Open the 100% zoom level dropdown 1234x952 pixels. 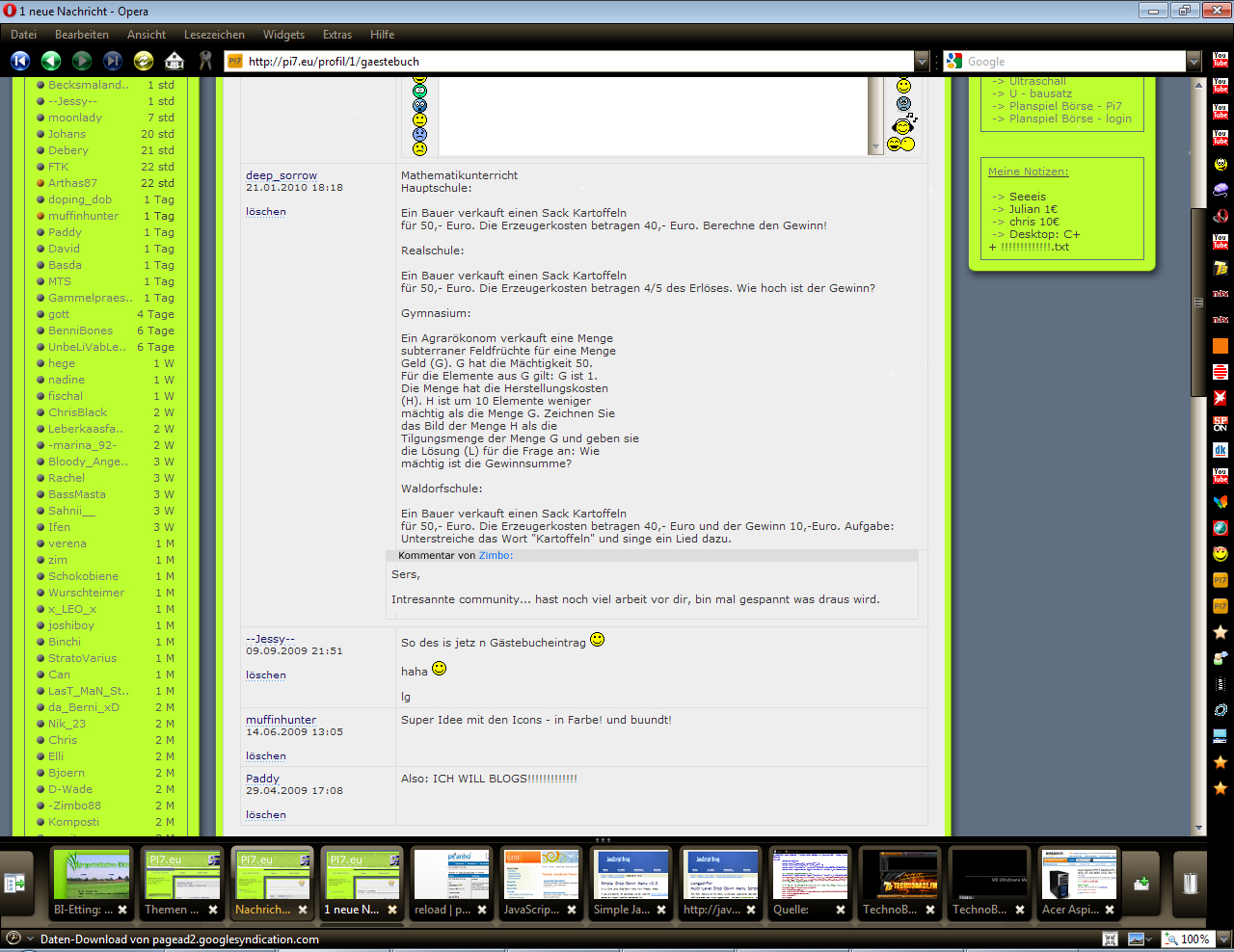click(x=1223, y=939)
